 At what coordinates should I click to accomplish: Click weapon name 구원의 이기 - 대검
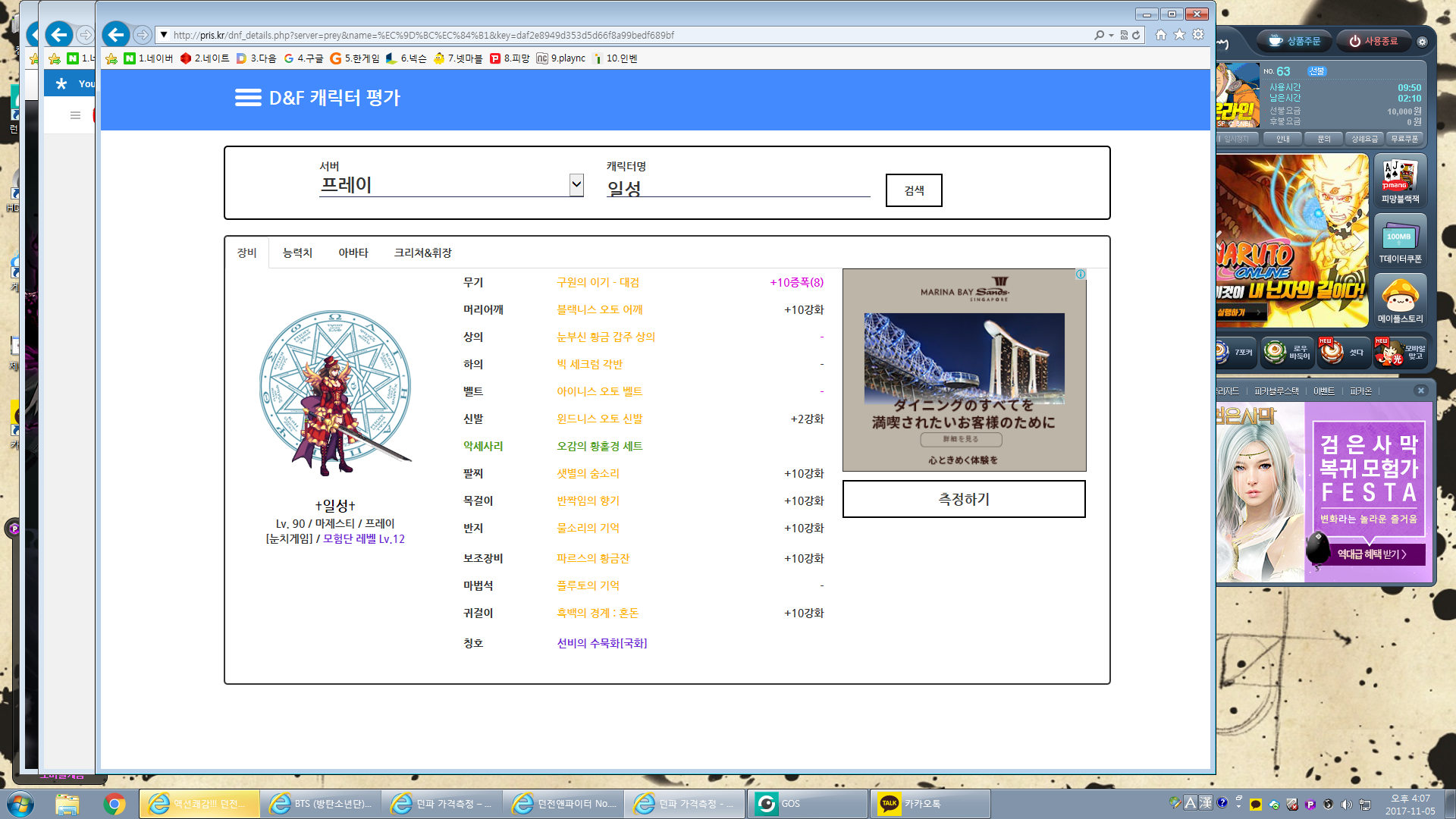coord(598,282)
